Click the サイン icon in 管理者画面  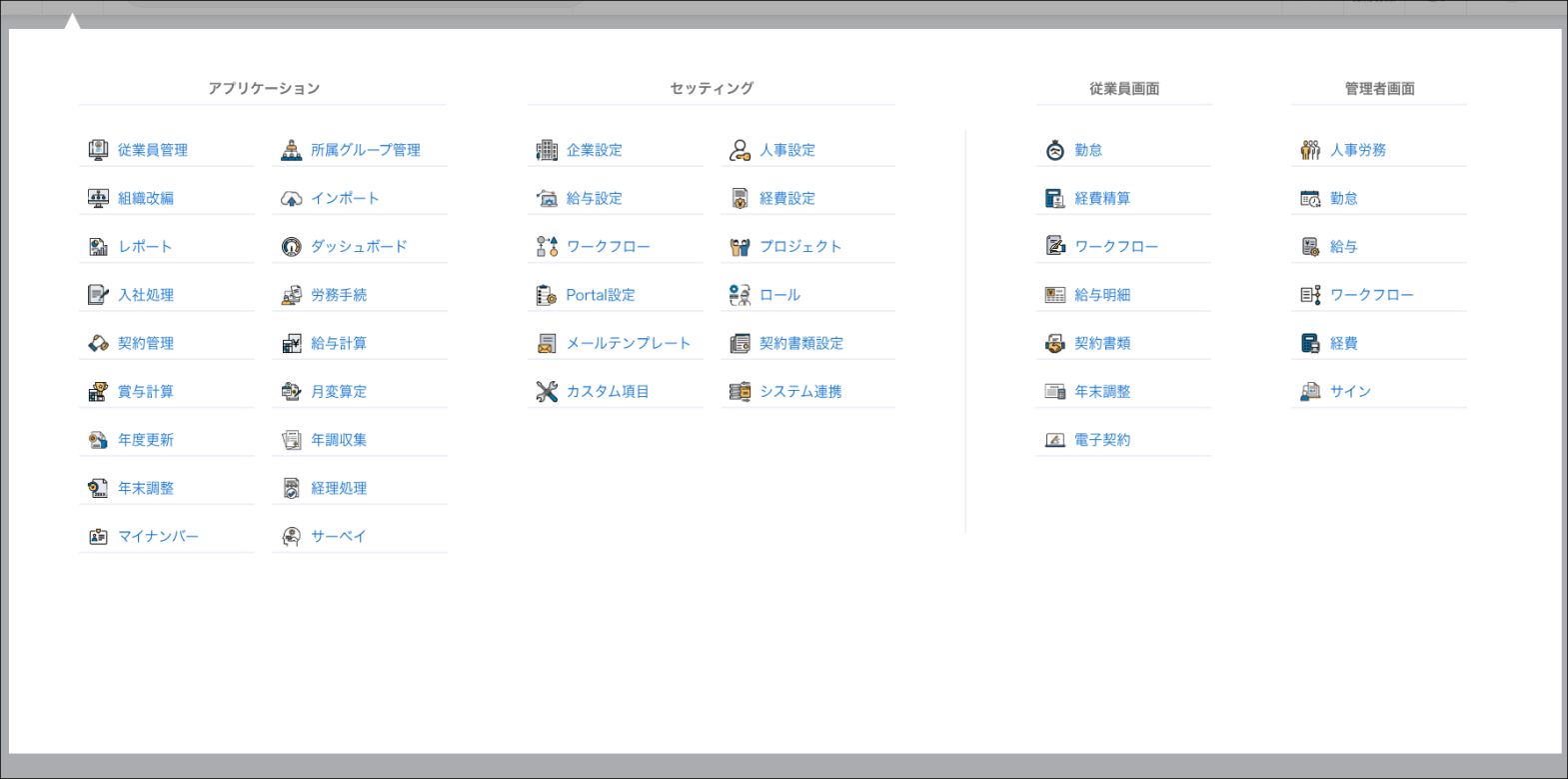(x=1310, y=392)
